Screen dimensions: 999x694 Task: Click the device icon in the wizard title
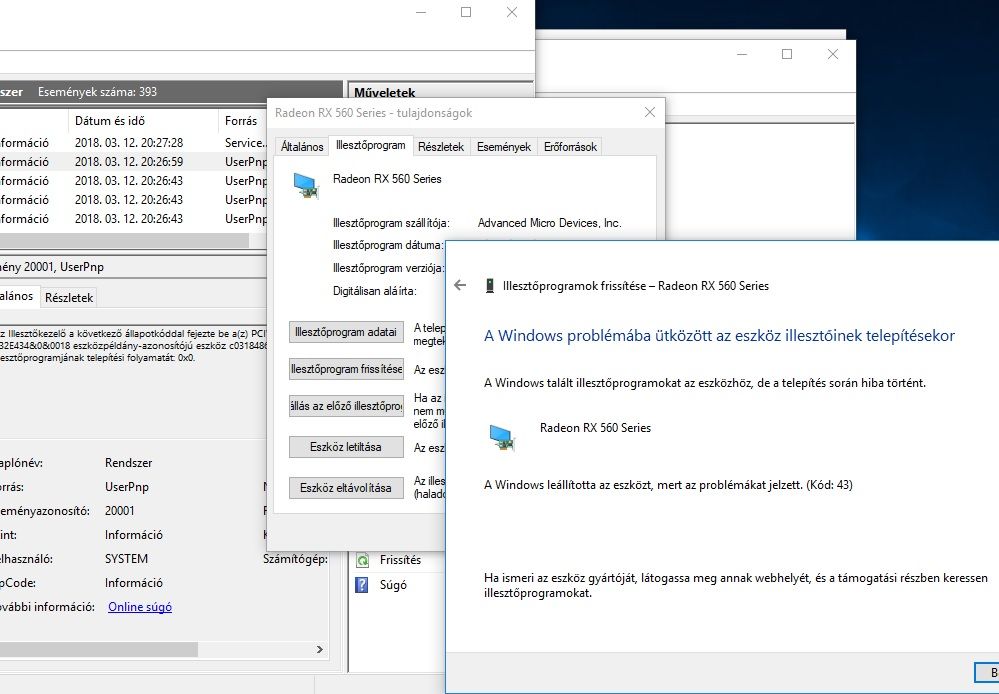point(489,286)
